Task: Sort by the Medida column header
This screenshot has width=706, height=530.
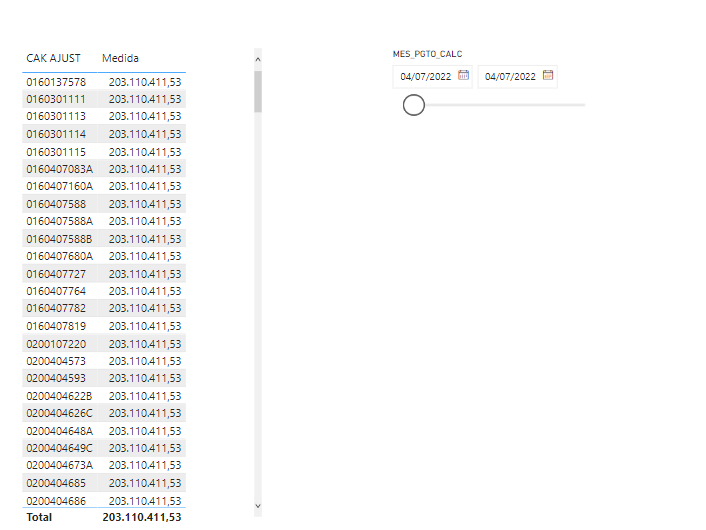Action: 120,58
